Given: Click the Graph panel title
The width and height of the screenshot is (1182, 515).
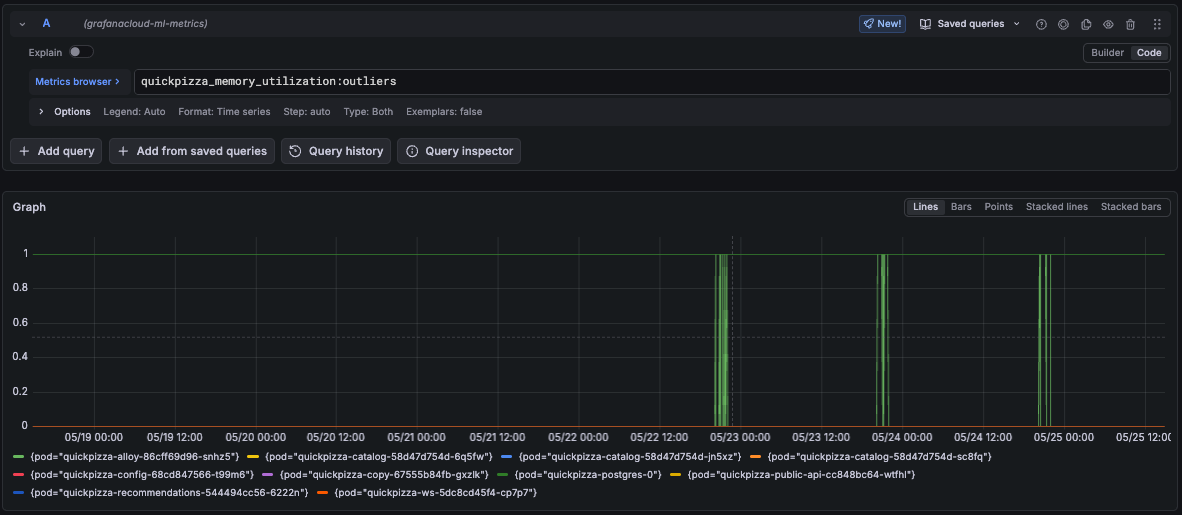Looking at the screenshot, I should coord(29,207).
